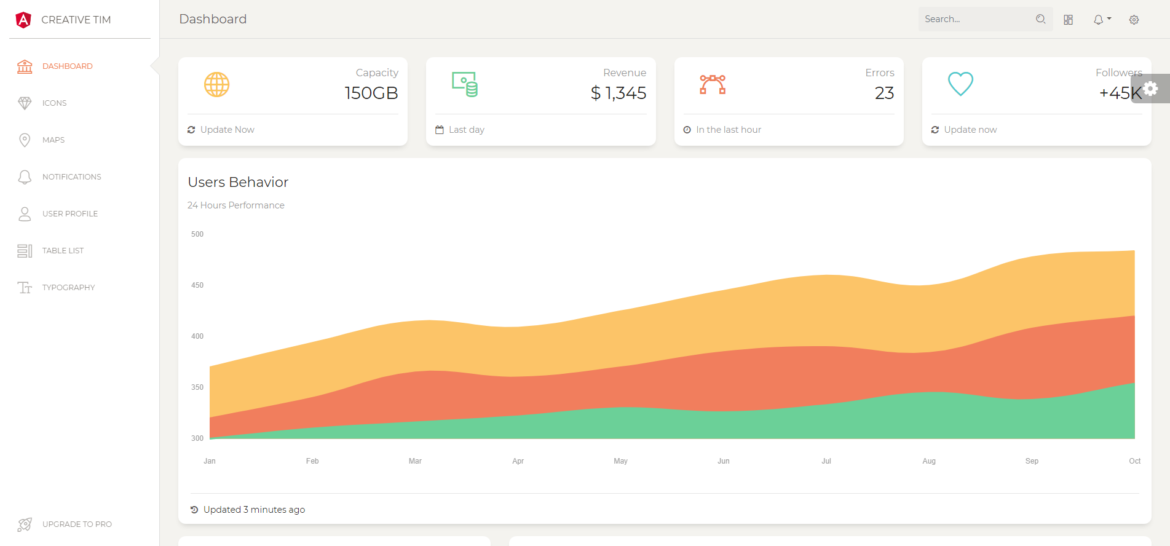Click the 150GB capacity value
The width and height of the screenshot is (1170, 546).
(371, 93)
